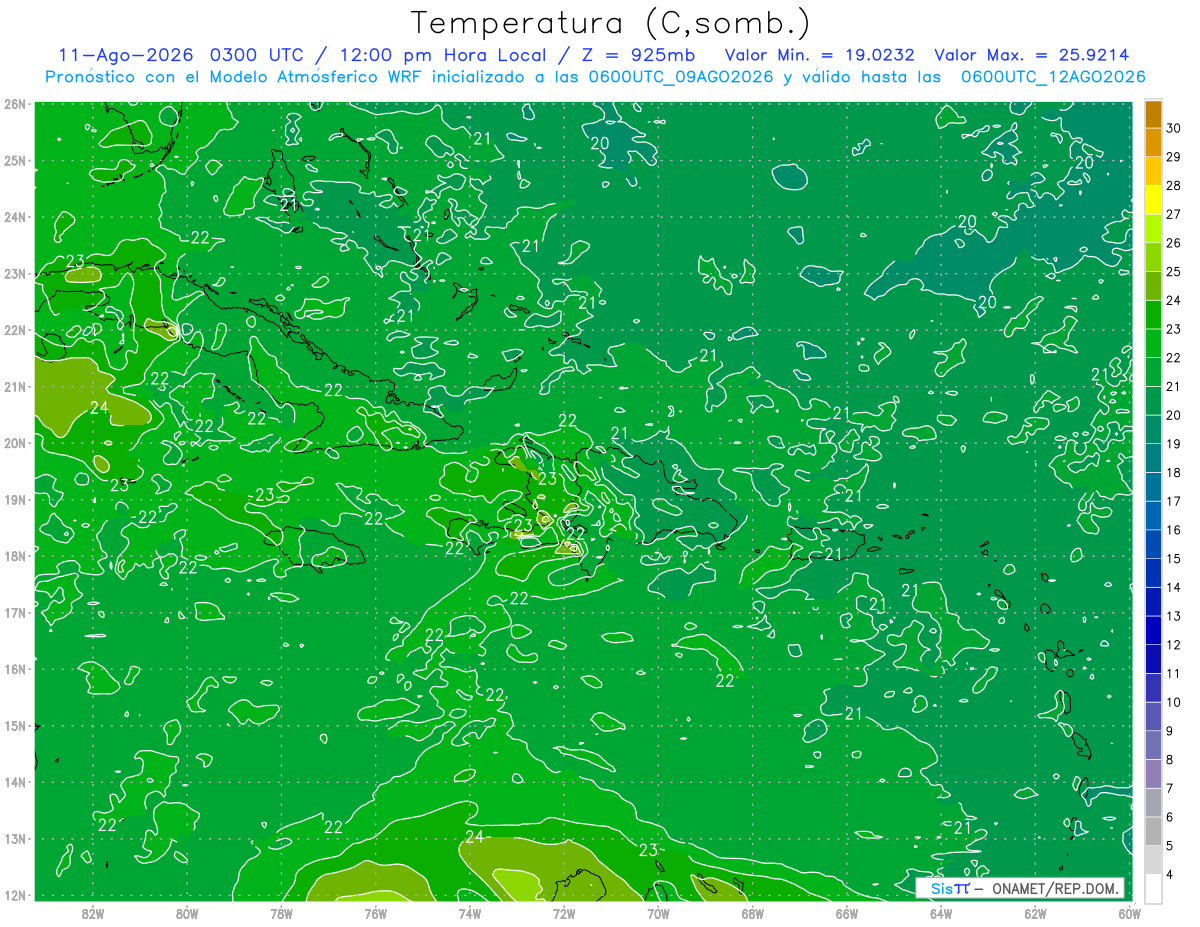Select "Valor Max. = 25.9214" text
This screenshot has width=1200, height=927.
point(1031,55)
